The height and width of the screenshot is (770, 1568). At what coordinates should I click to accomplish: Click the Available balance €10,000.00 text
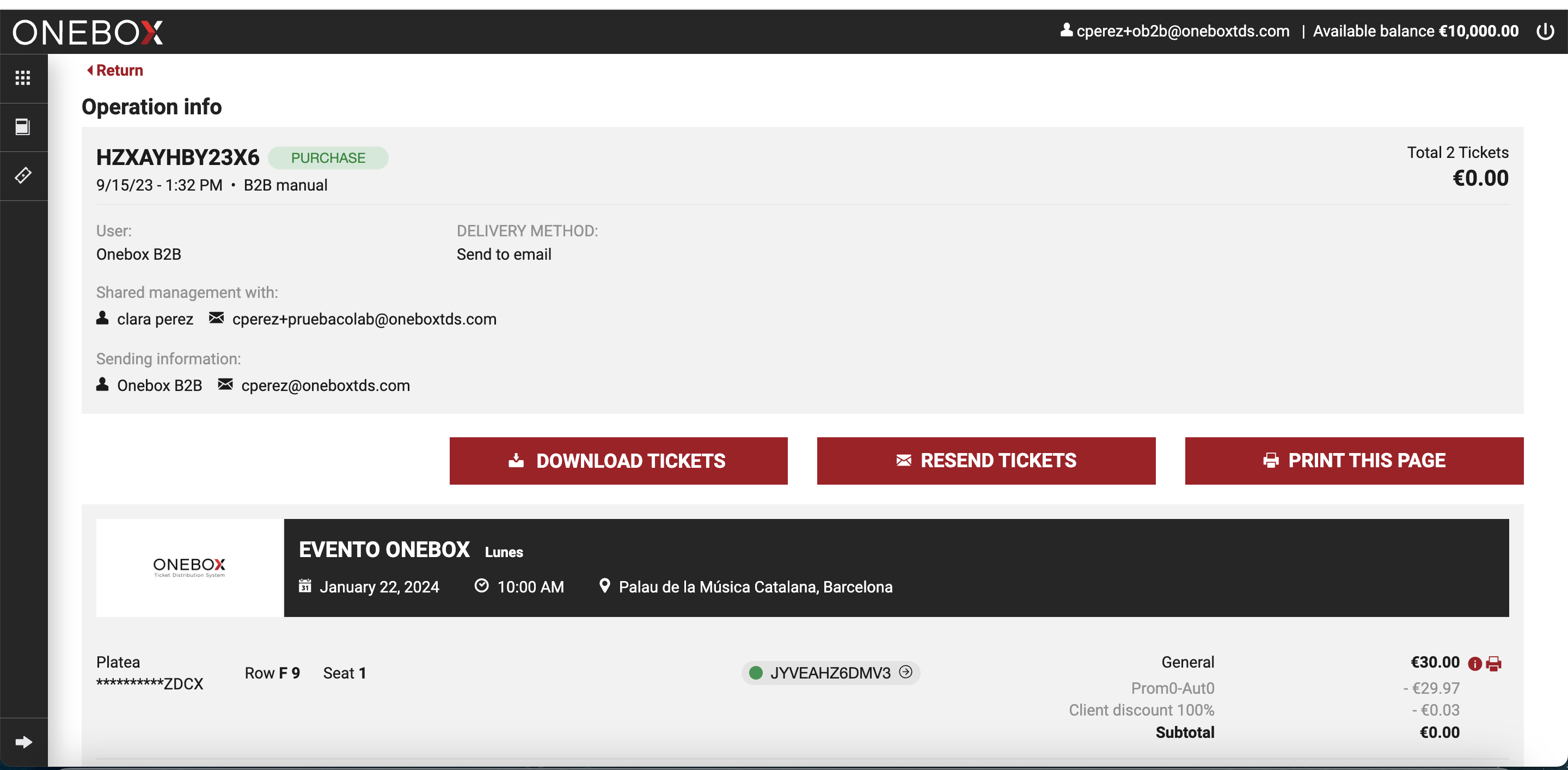1416,31
